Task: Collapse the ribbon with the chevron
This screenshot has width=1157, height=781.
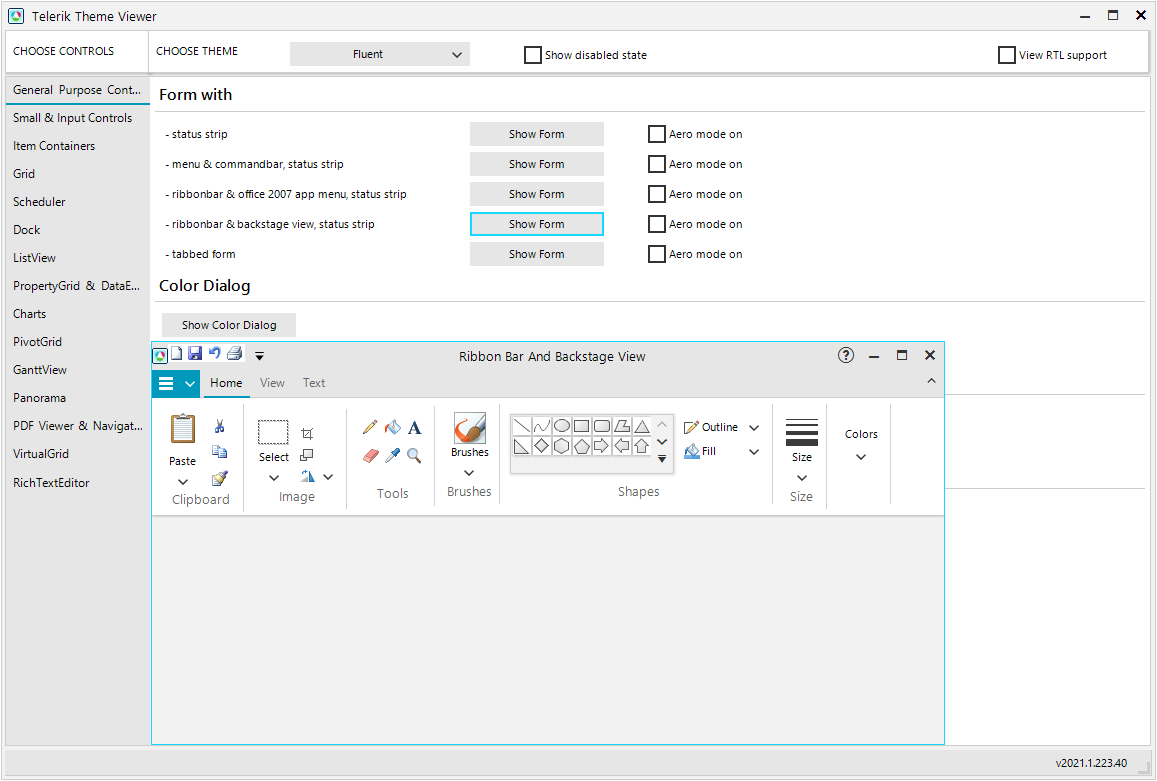Action: click(x=931, y=381)
